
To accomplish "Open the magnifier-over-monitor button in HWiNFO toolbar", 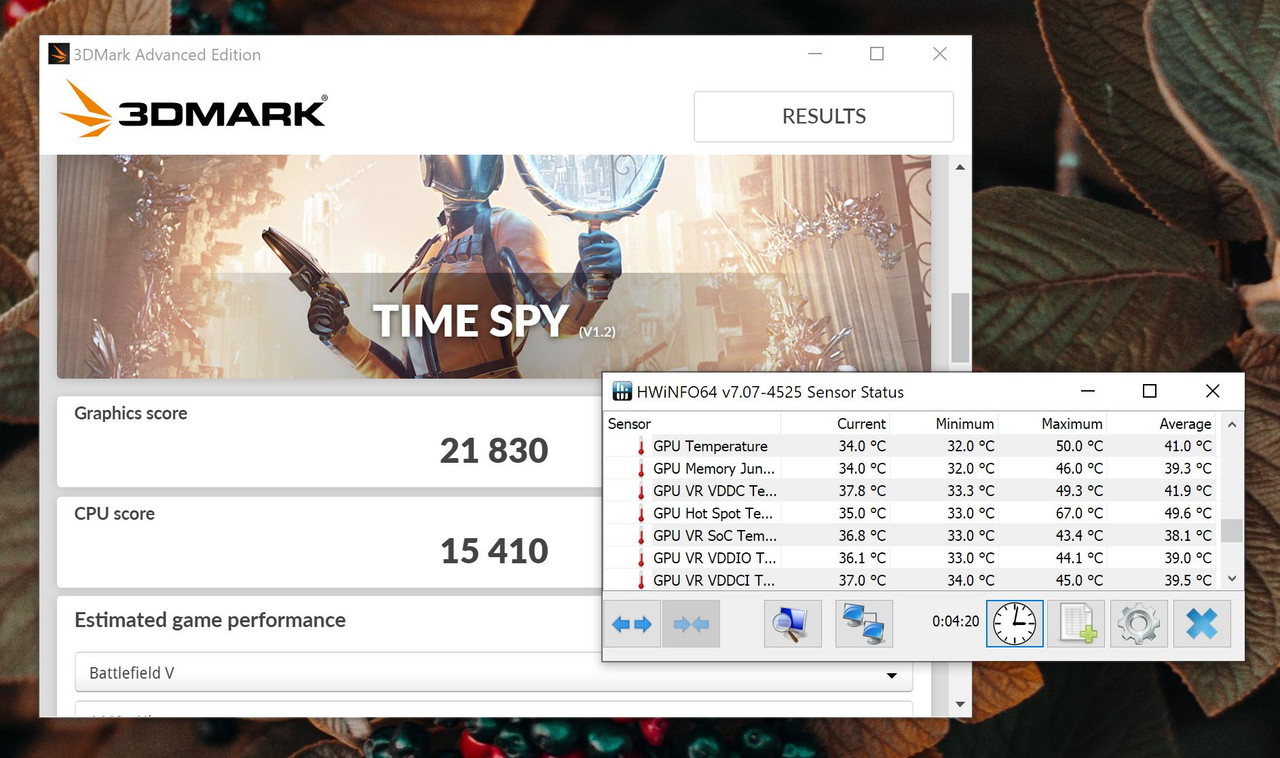I will (x=793, y=624).
